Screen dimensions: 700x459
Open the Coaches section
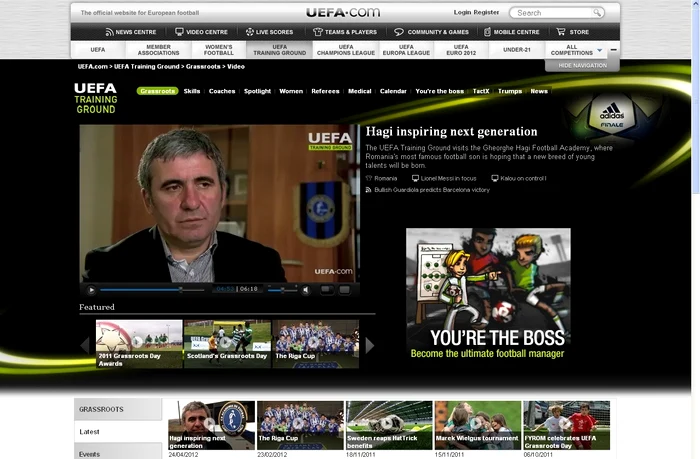(222, 91)
